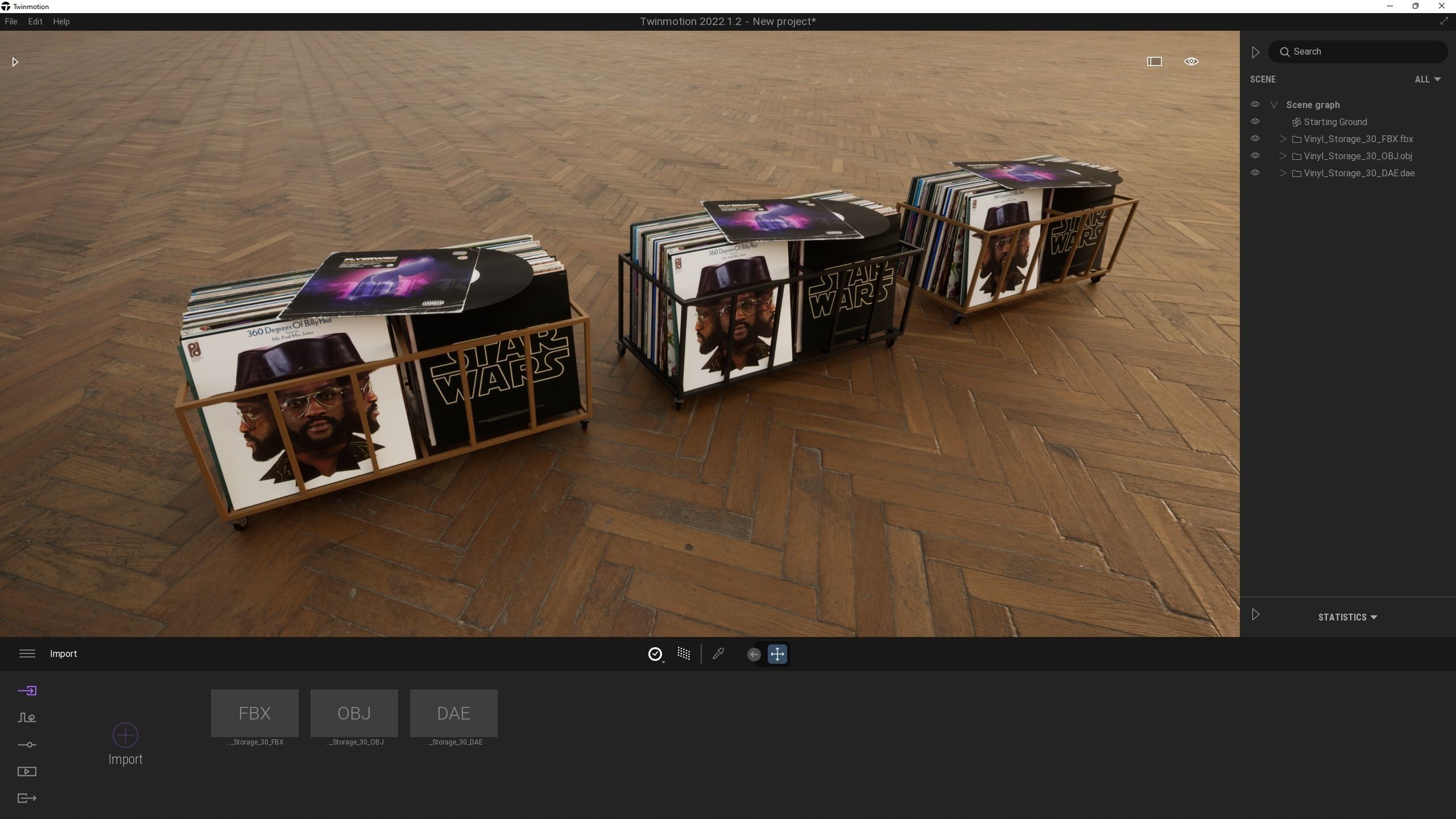Hide Vinyl_Storage_30_FBX.fbx with its eye icon

click(1255, 139)
